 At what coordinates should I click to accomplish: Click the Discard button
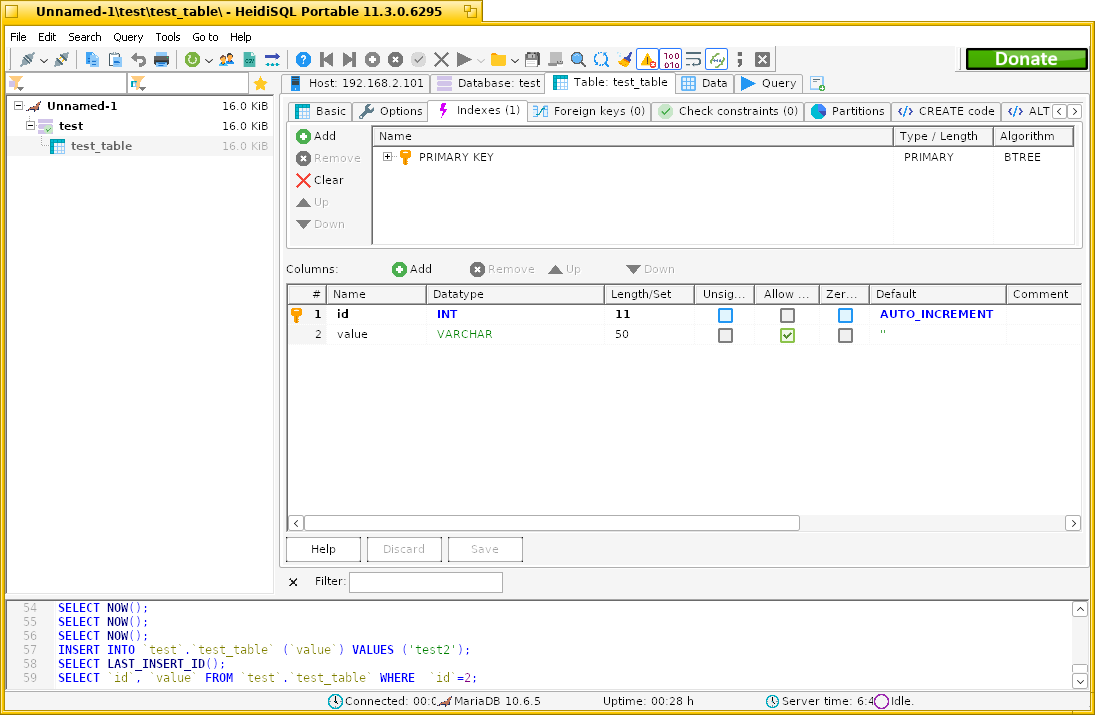(x=404, y=549)
